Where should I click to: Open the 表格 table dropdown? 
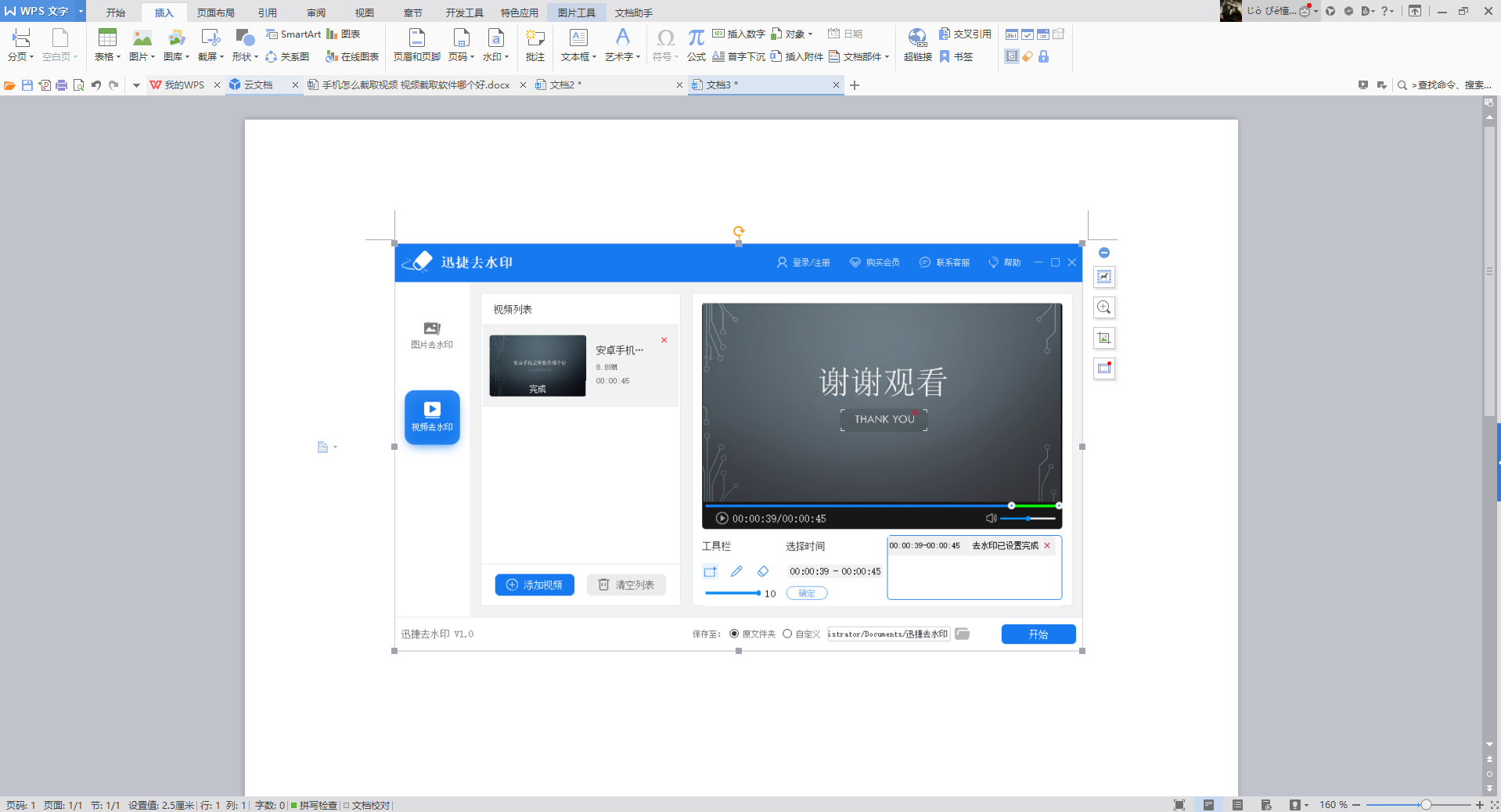tap(107, 57)
